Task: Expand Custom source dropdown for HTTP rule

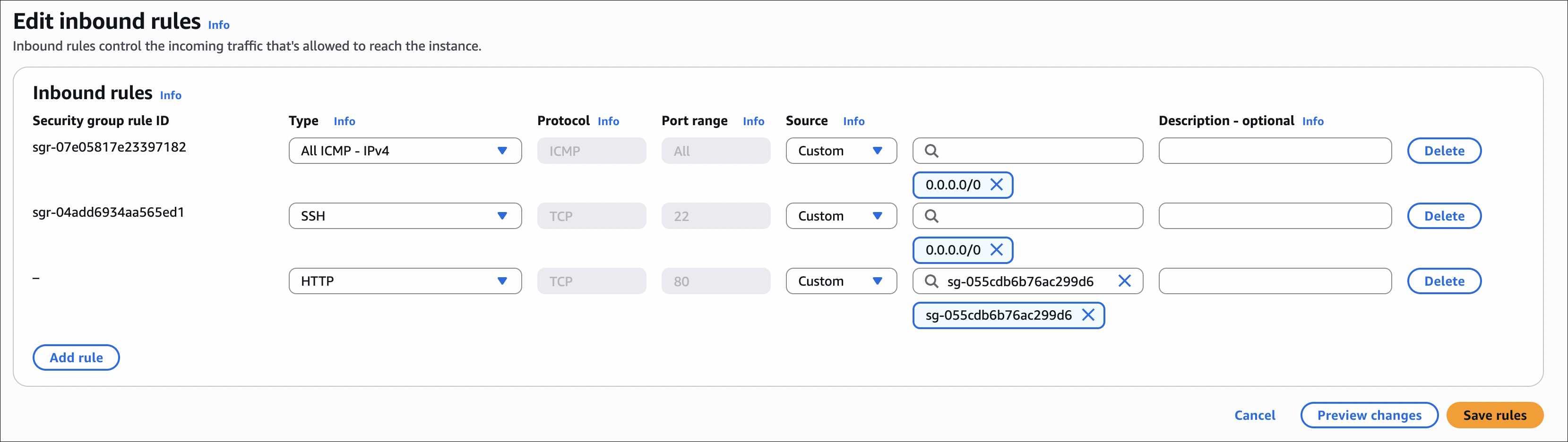Action: pyautogui.click(x=841, y=281)
